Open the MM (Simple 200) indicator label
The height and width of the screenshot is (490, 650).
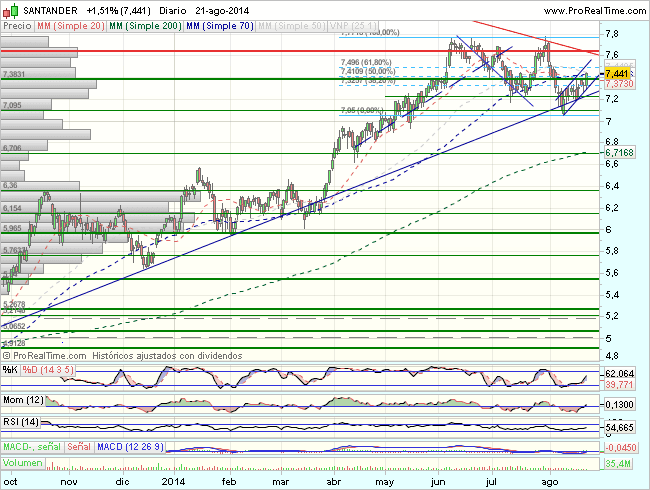[x=145, y=26]
